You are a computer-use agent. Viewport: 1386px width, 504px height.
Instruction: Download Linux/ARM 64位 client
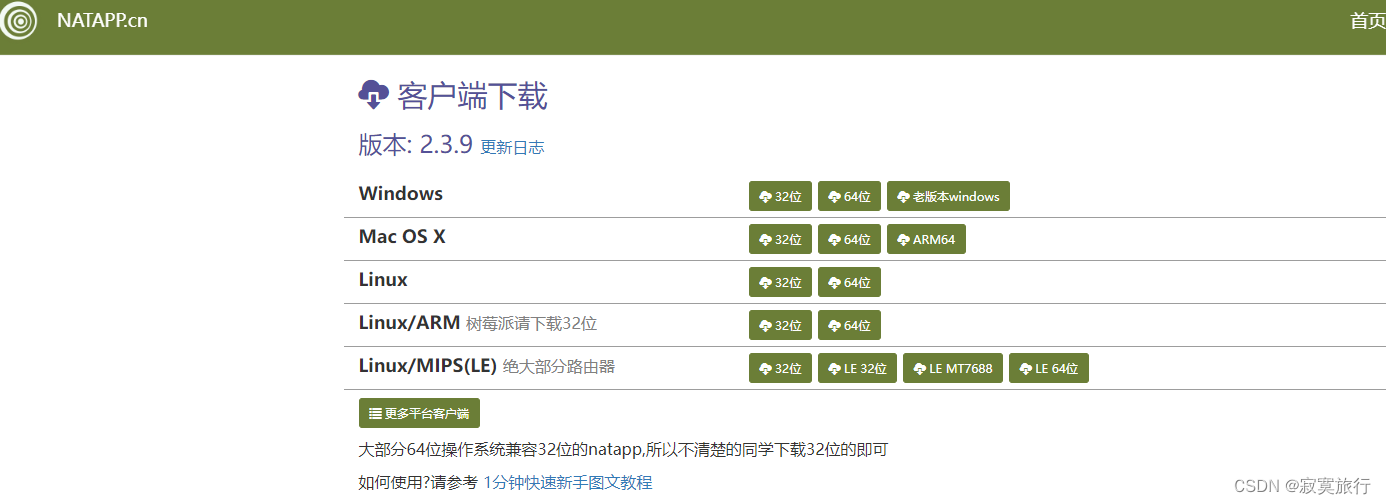849,326
